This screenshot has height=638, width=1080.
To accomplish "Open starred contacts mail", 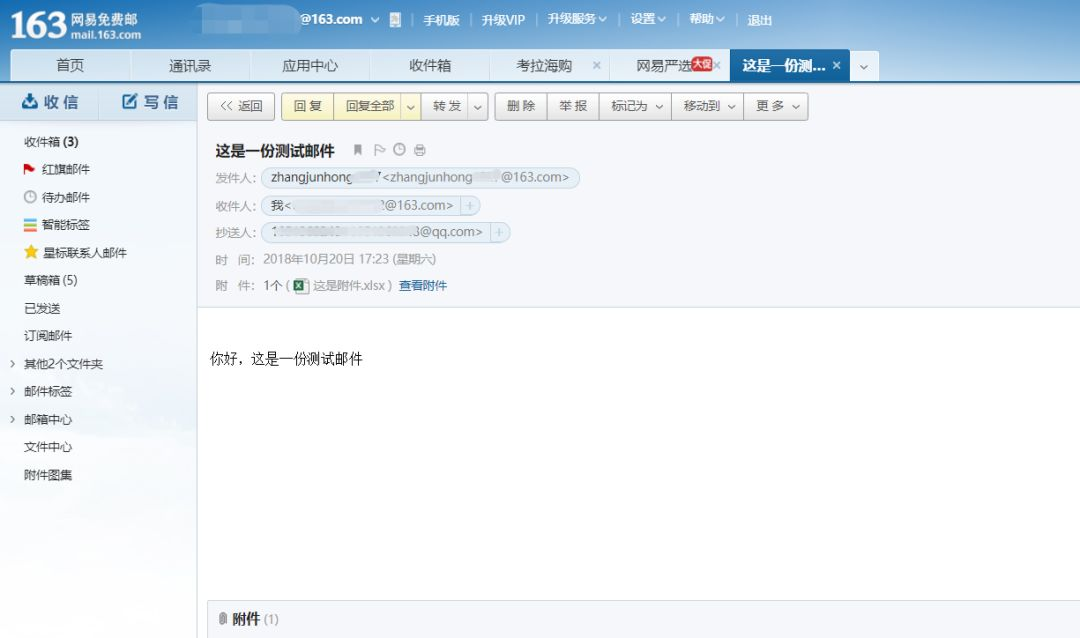I will tap(75, 252).
